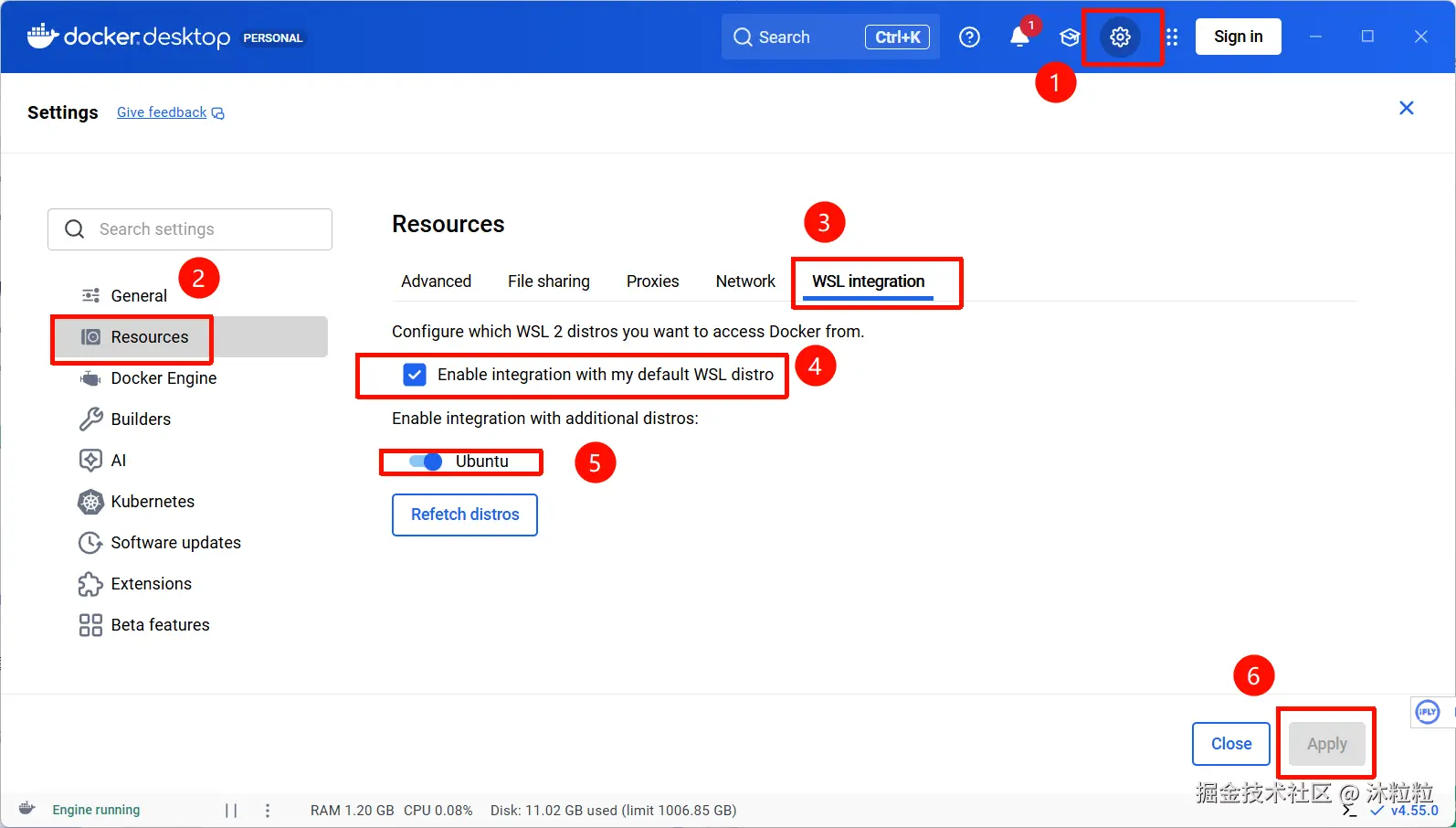Click the AI sparkle icon

pyautogui.click(x=90, y=461)
